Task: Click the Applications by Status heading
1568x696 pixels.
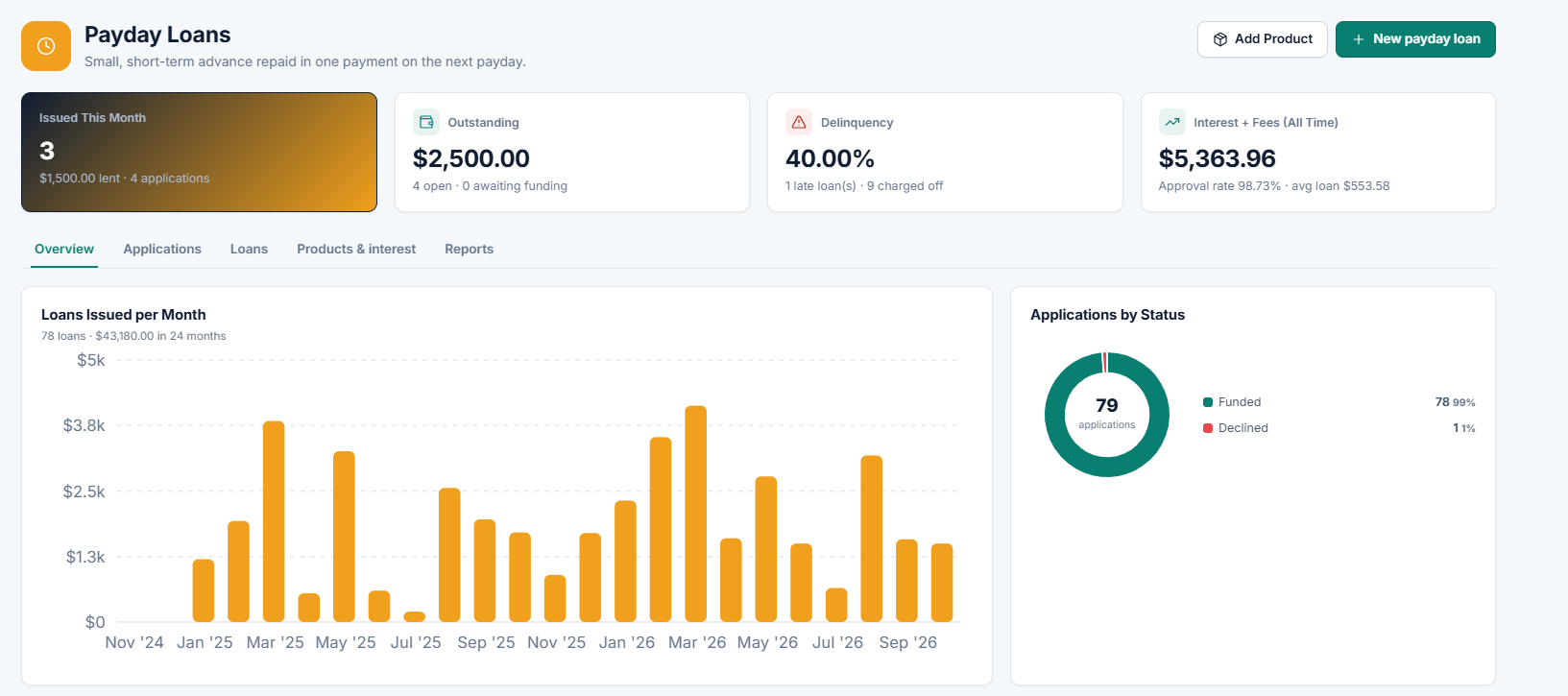Action: tap(1108, 315)
